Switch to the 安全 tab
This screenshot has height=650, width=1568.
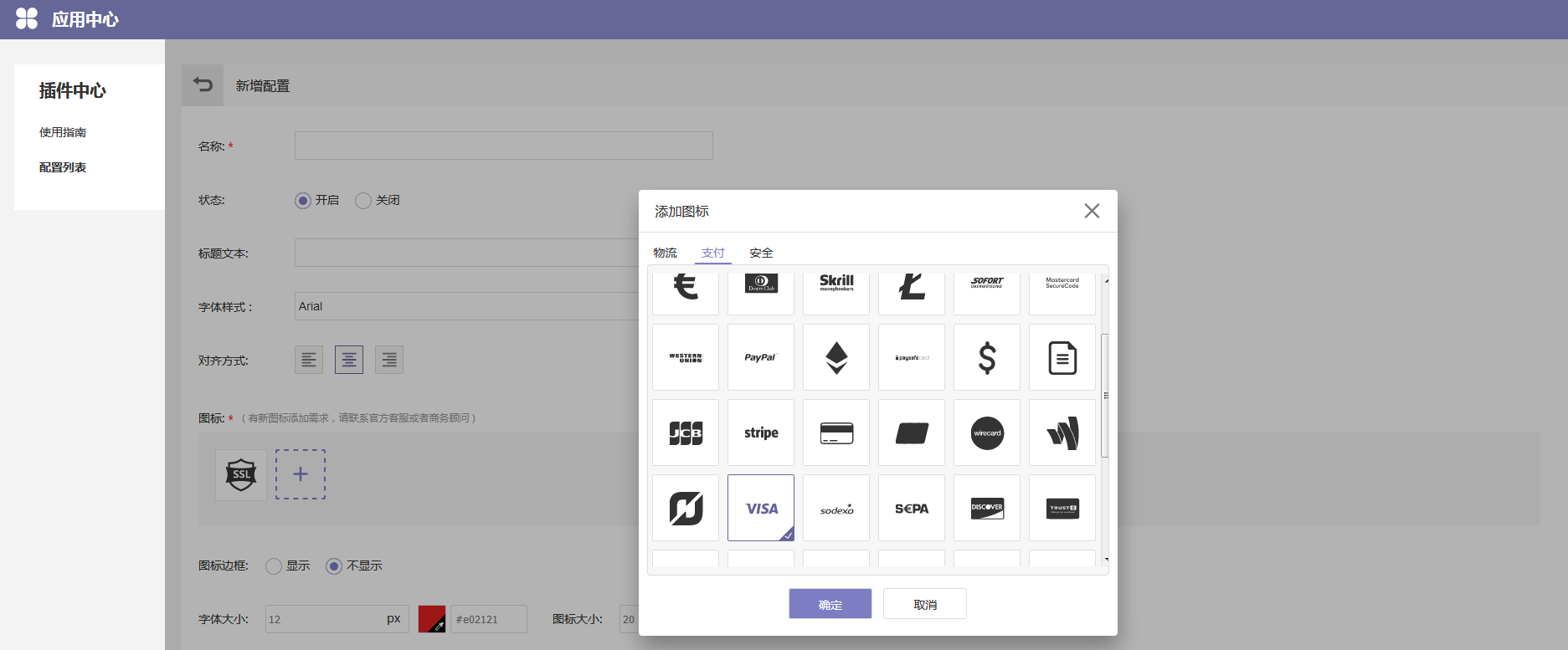point(761,253)
